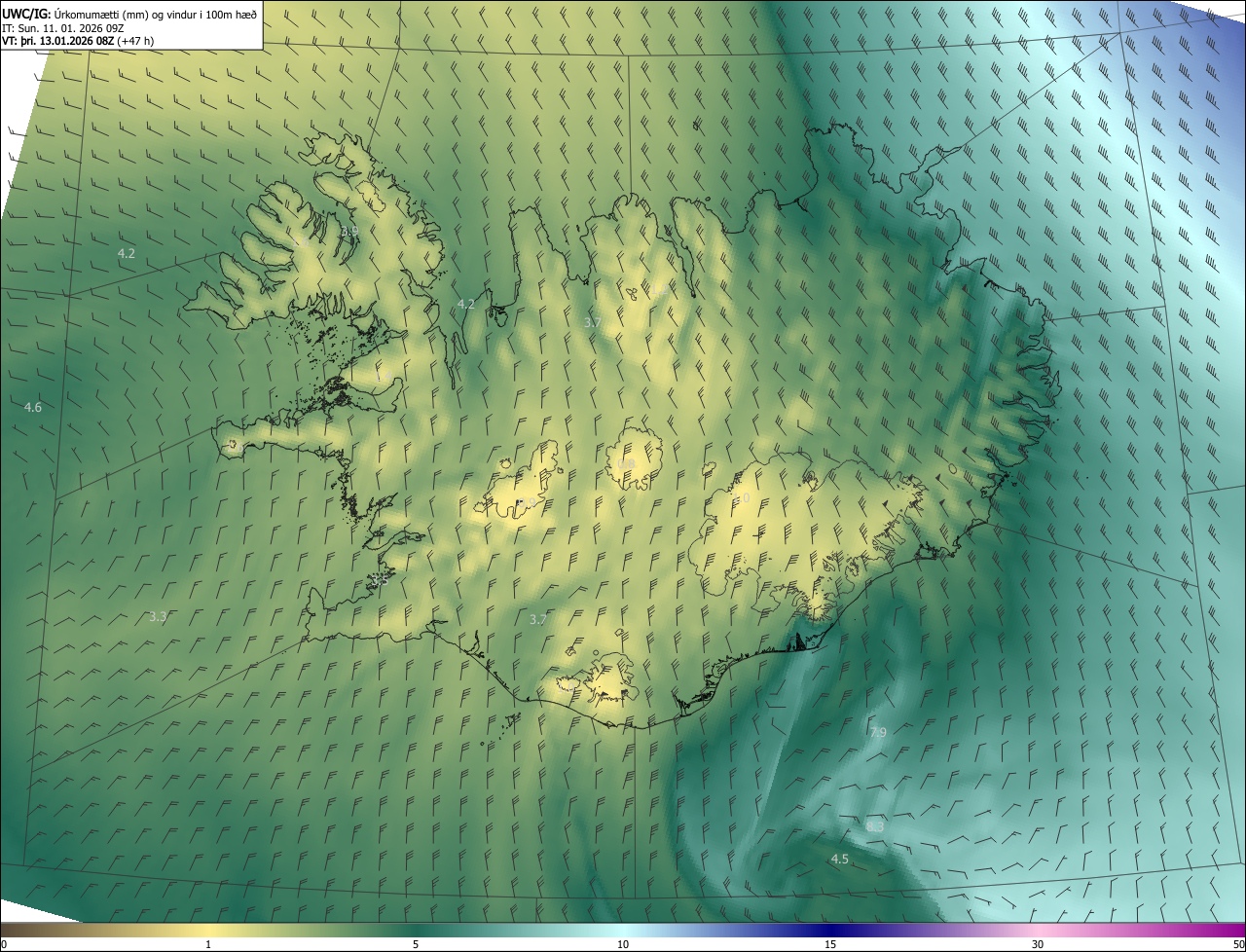Click the 3.5 value near Reykjavík coast
This screenshot has width=1246, height=952.
coord(381,578)
